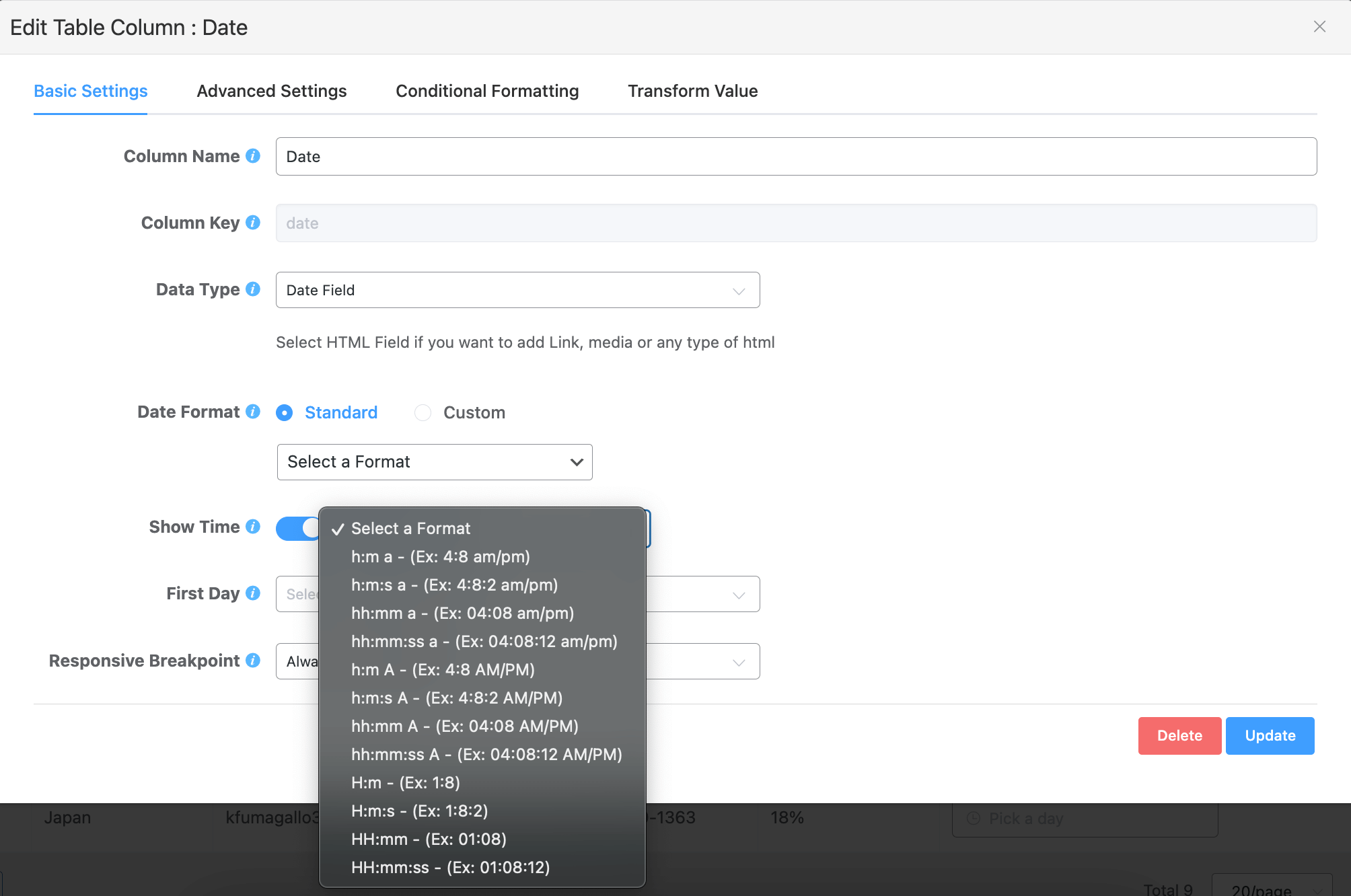The height and width of the screenshot is (896, 1351).
Task: Open the Conditional Formatting tab
Action: coord(486,91)
